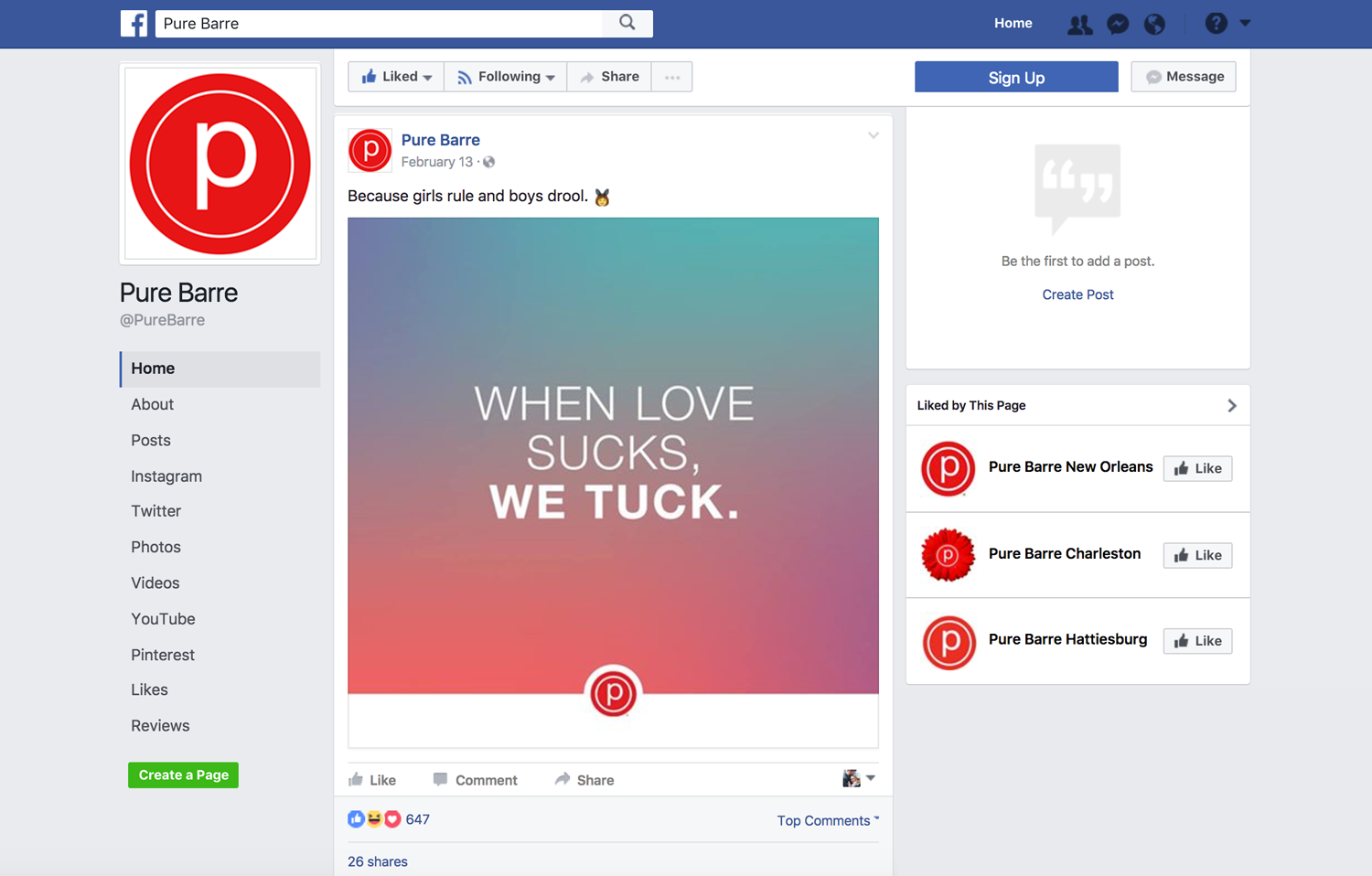Image resolution: width=1372 pixels, height=876 pixels.
Task: Select Videos in the page sidebar
Action: (155, 582)
